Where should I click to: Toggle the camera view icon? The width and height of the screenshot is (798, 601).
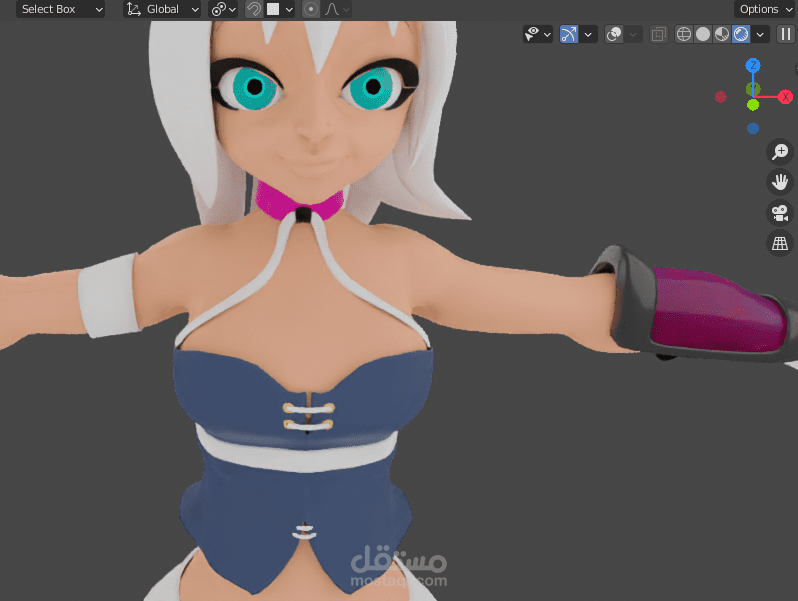780,213
